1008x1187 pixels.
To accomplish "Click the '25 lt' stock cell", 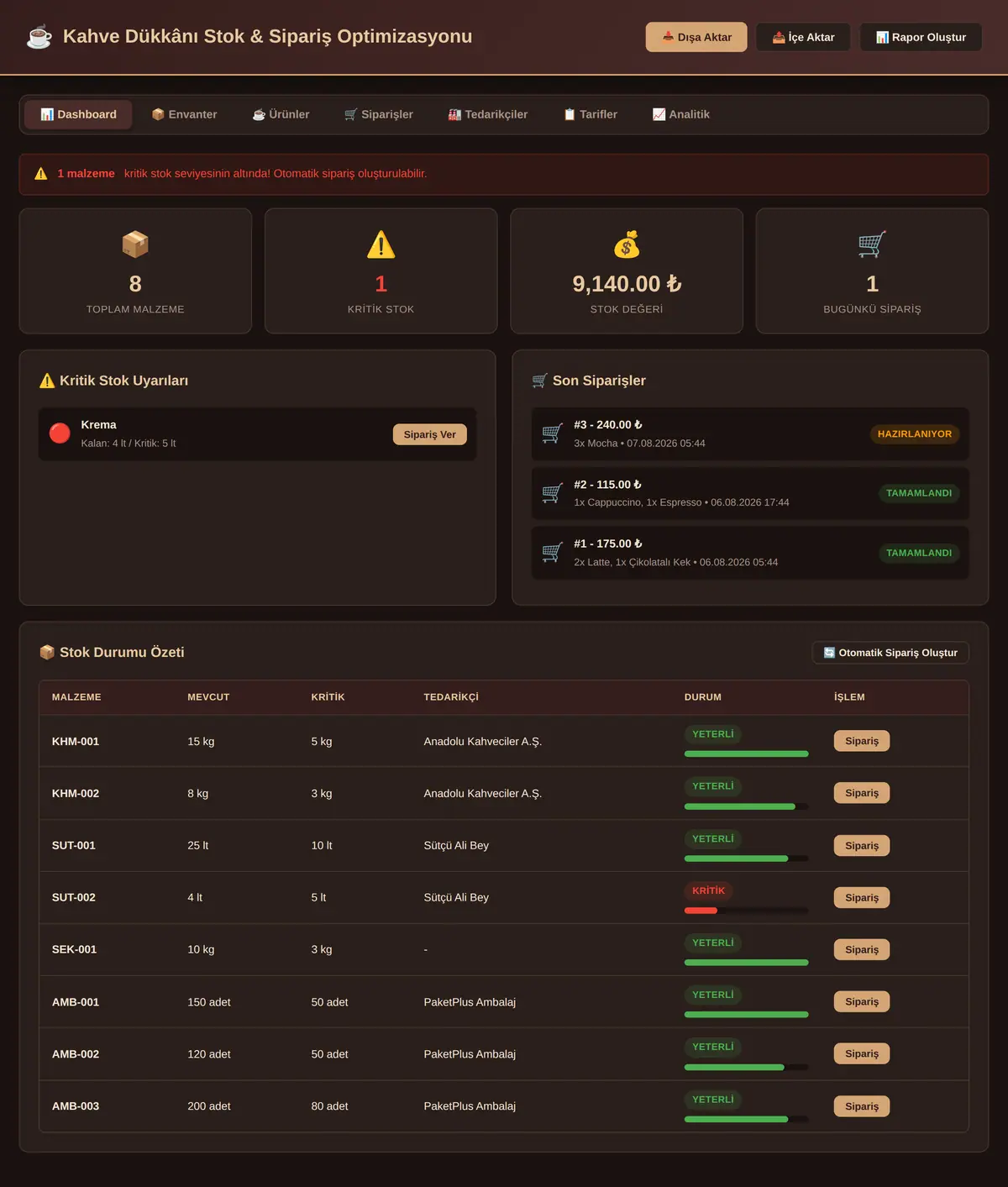I will click(x=198, y=846).
